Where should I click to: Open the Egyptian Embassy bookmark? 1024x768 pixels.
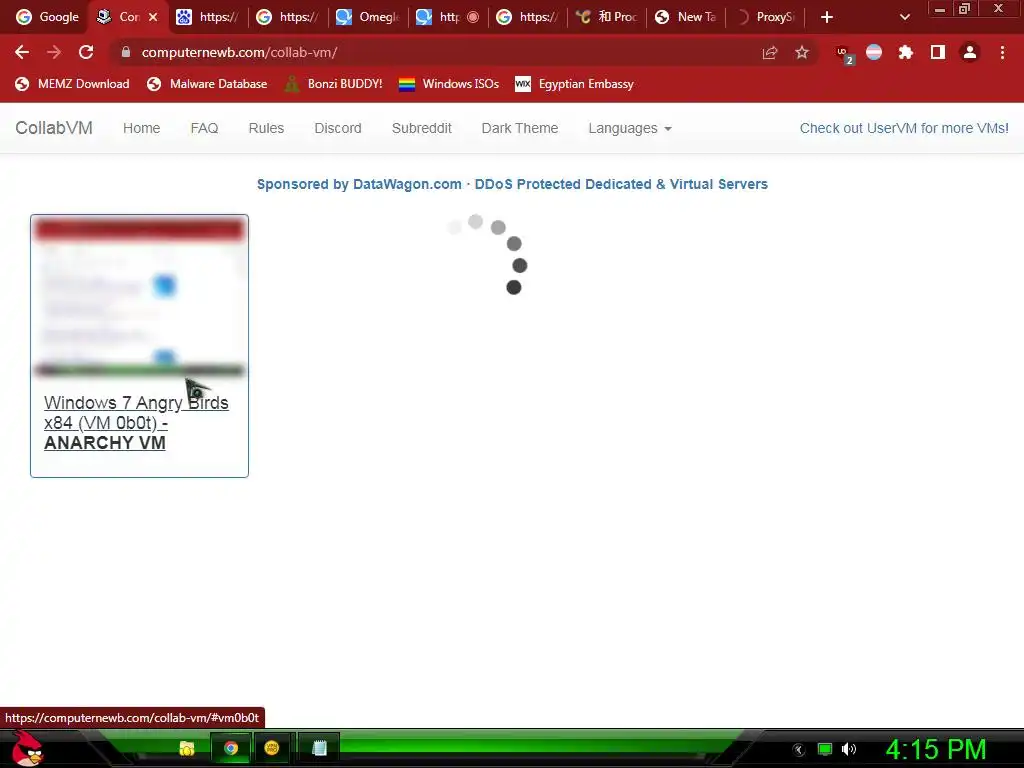(574, 84)
